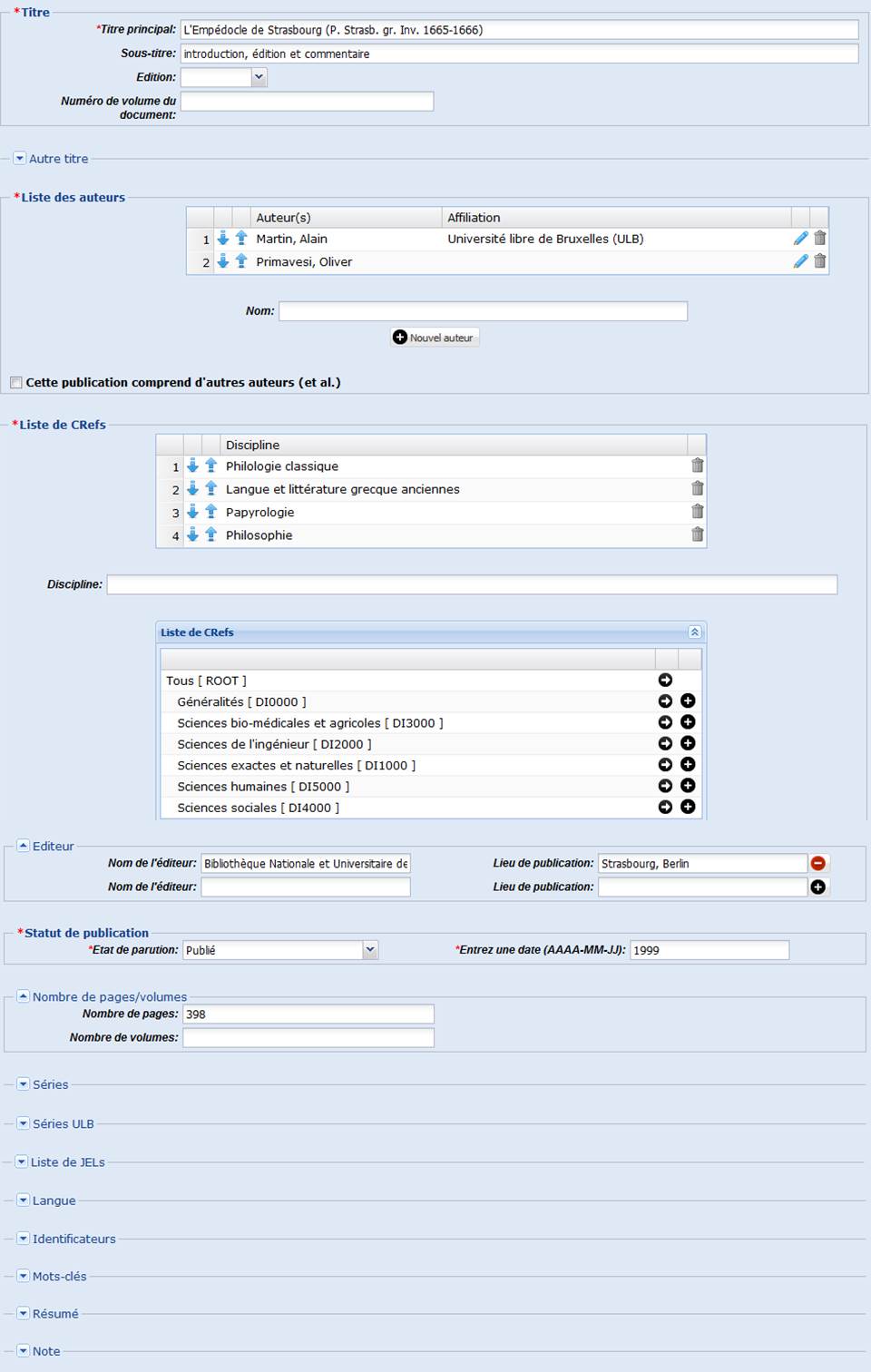Collapse the Editeur section

tap(24, 845)
